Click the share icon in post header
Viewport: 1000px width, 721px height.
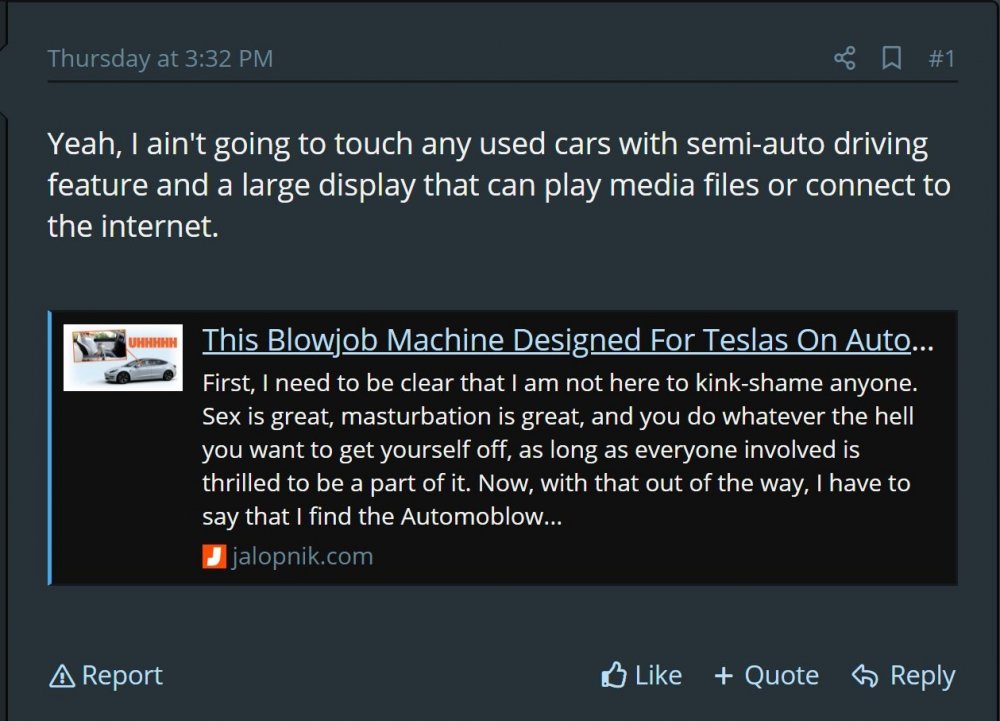pos(845,58)
